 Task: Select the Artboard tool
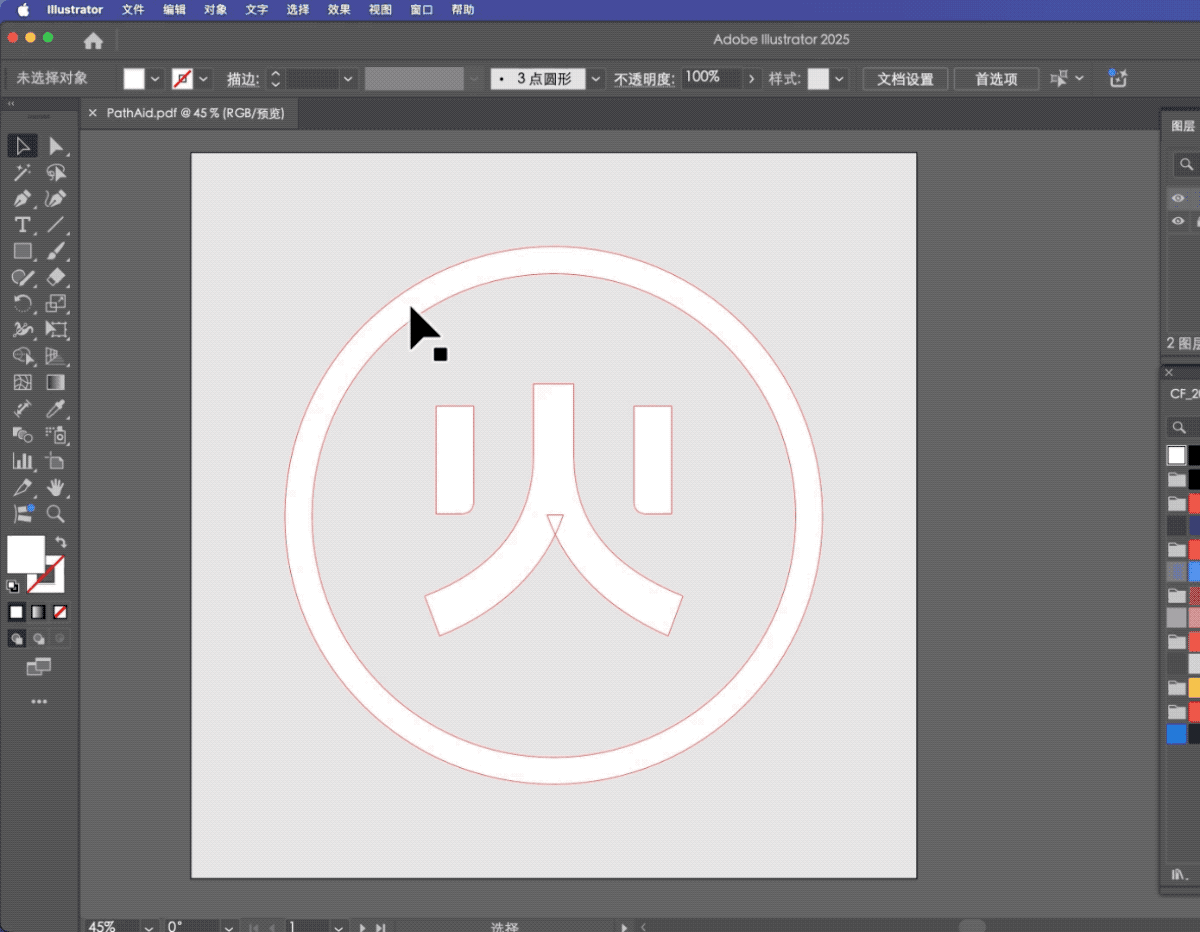click(x=56, y=461)
